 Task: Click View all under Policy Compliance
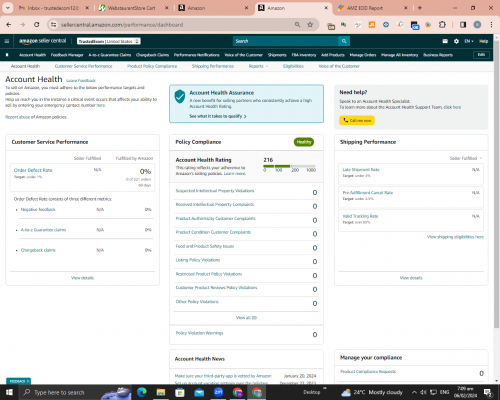pyautogui.click(x=246, y=318)
